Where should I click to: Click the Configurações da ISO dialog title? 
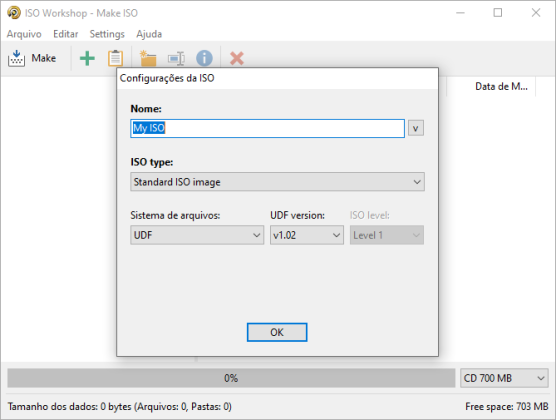(167, 78)
